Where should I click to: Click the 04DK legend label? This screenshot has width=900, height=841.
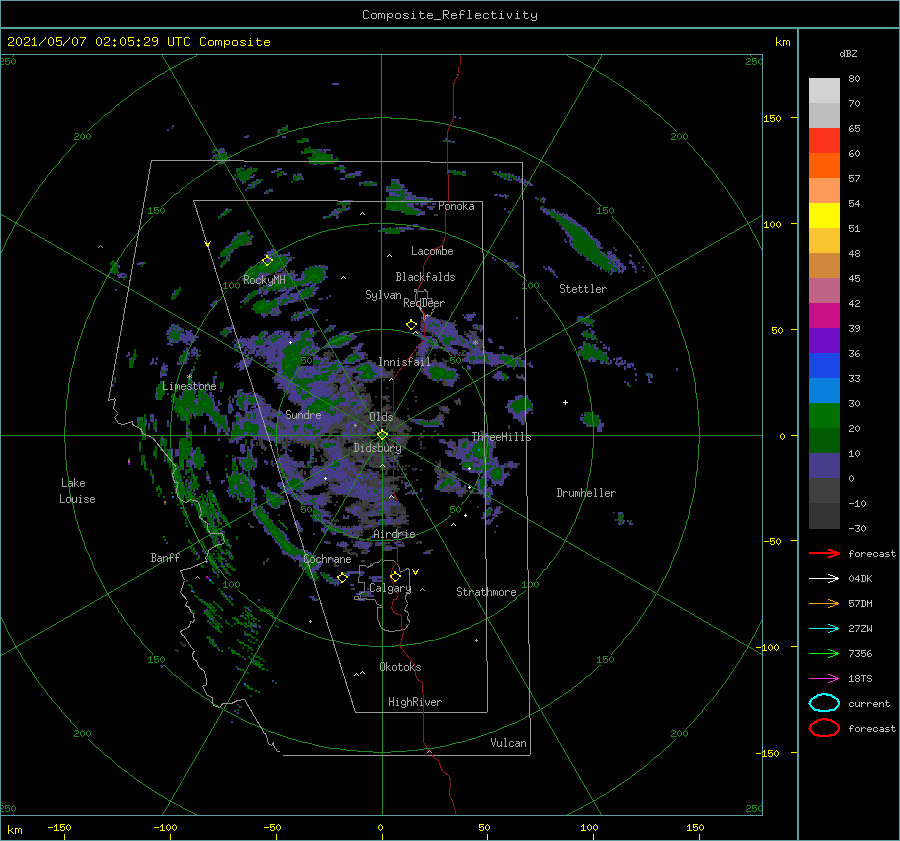click(860, 579)
